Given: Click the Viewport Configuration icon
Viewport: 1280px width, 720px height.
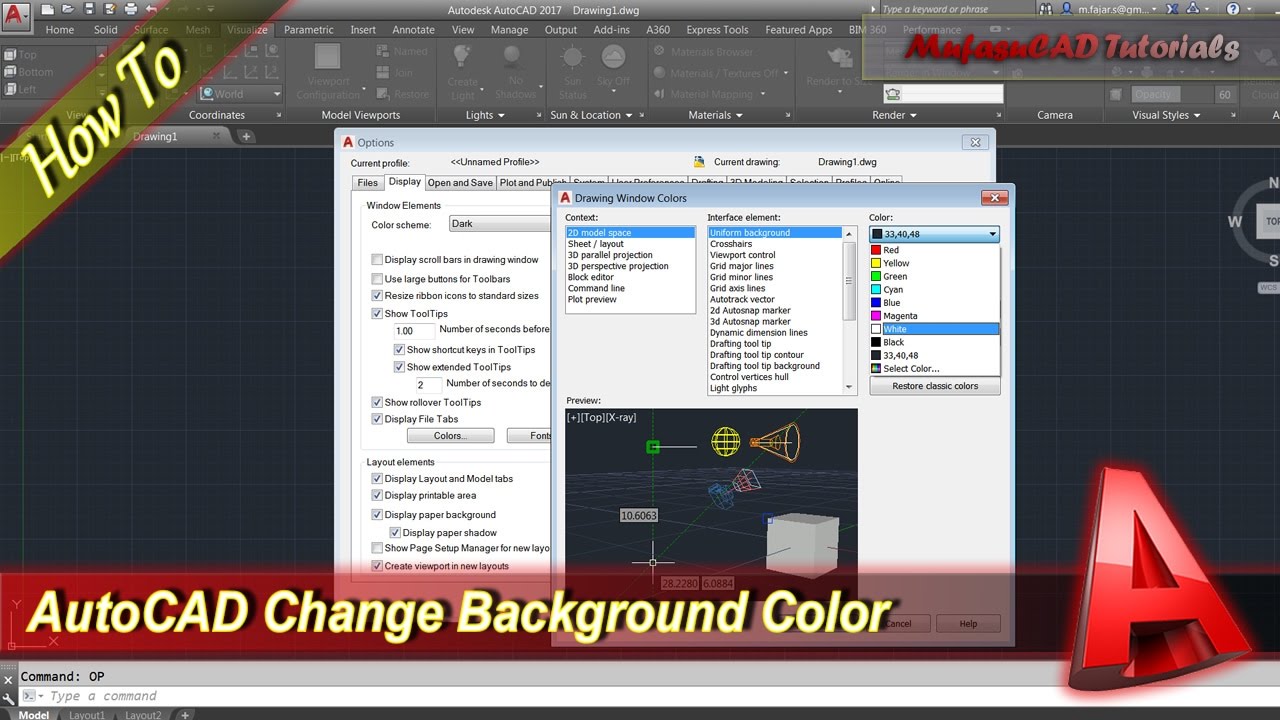Looking at the screenshot, I should [x=328, y=57].
